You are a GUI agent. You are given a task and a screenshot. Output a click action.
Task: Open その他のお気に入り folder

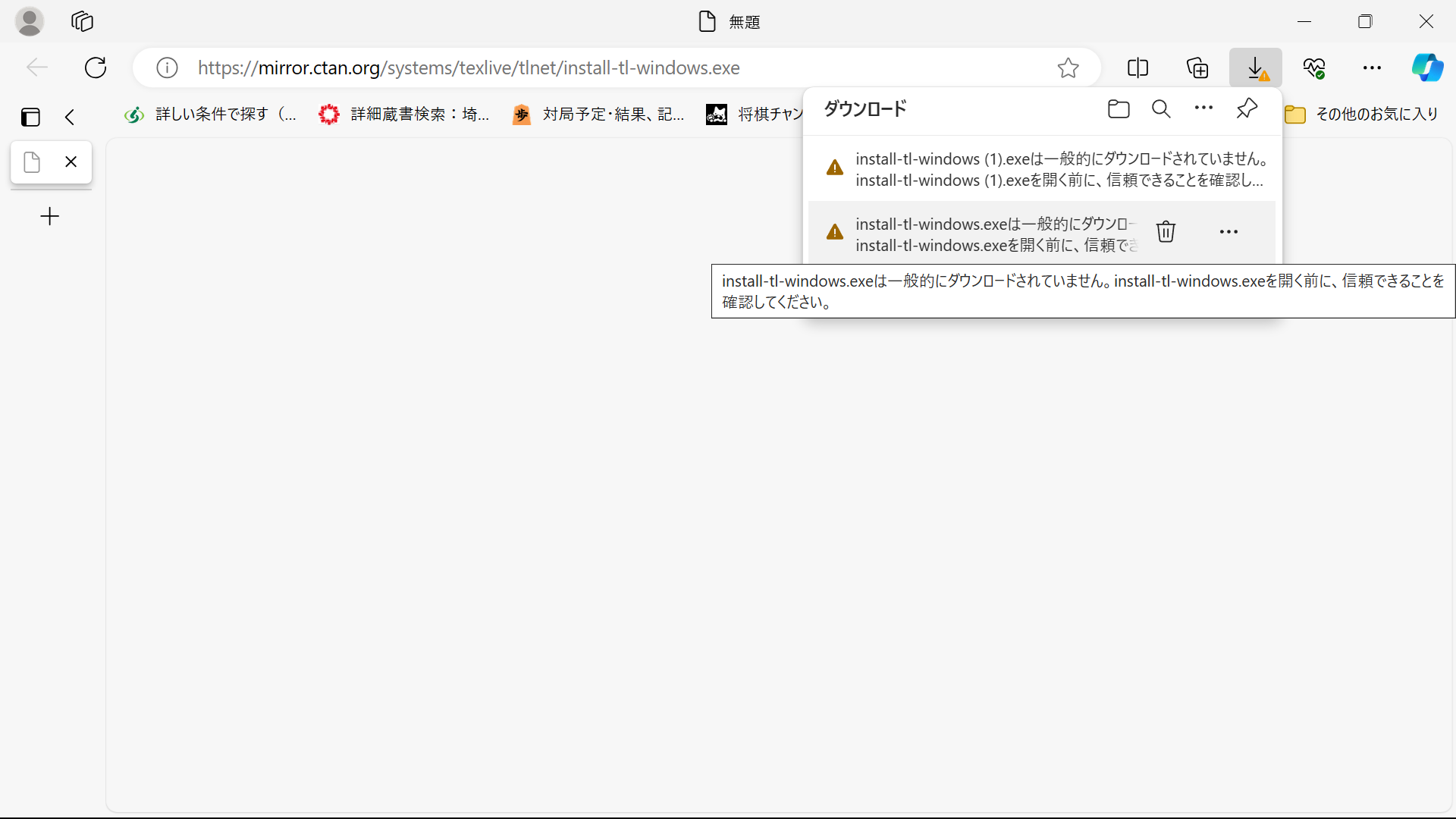(1362, 115)
